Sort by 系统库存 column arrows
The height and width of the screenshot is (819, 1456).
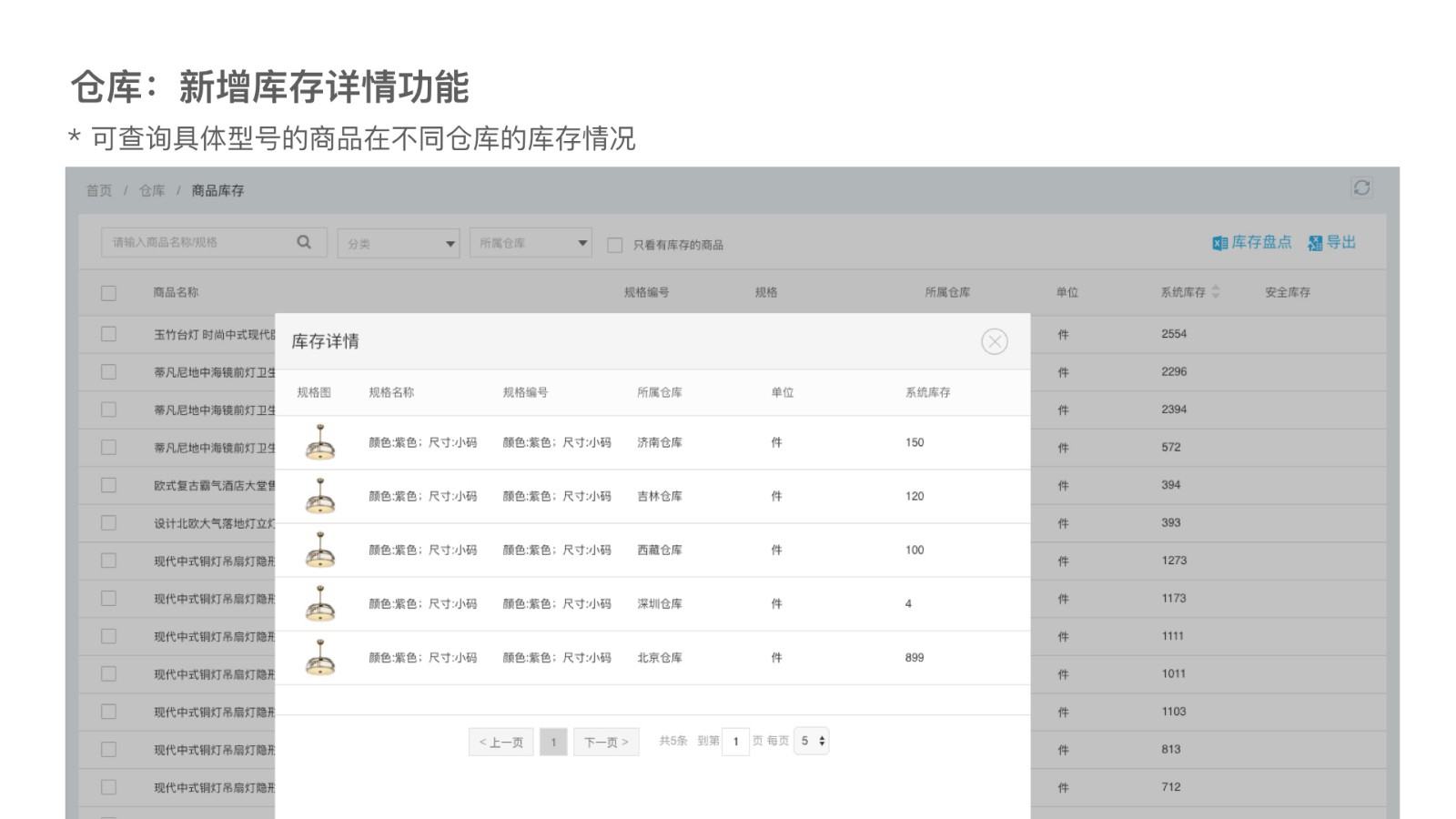[x=1216, y=292]
